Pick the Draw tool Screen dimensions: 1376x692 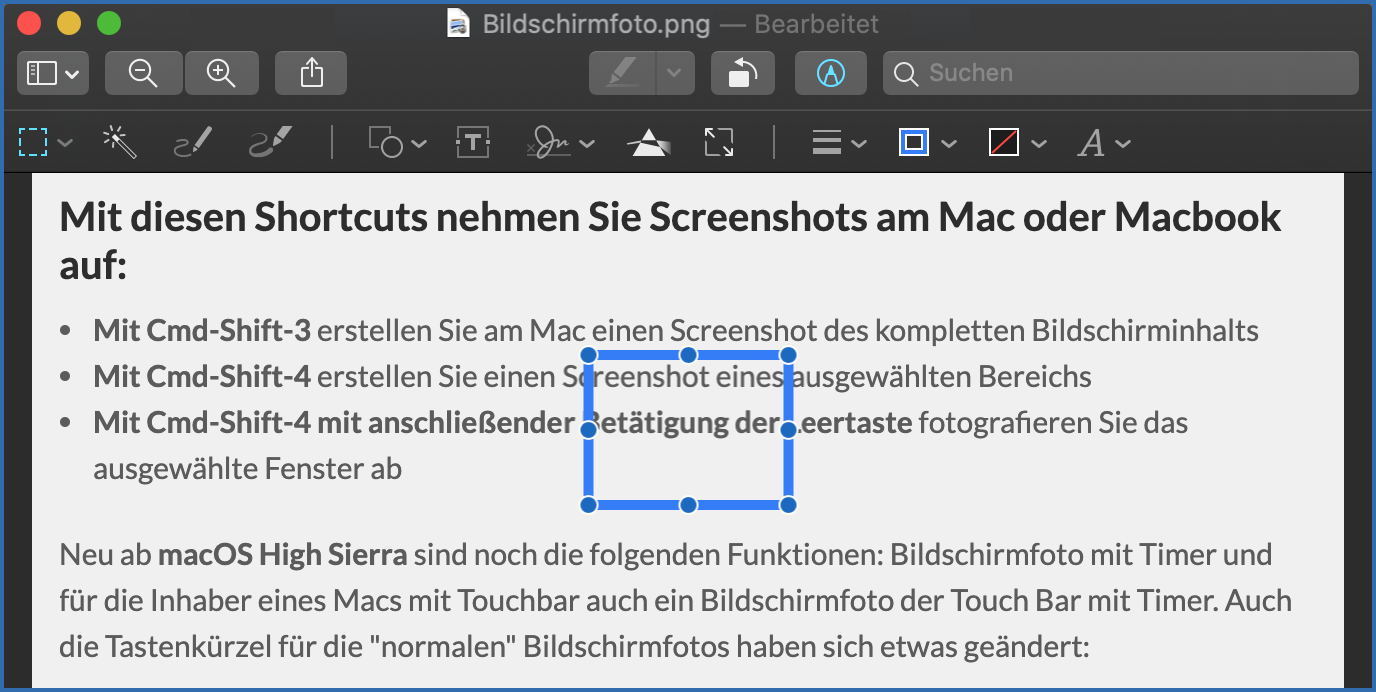[x=268, y=142]
